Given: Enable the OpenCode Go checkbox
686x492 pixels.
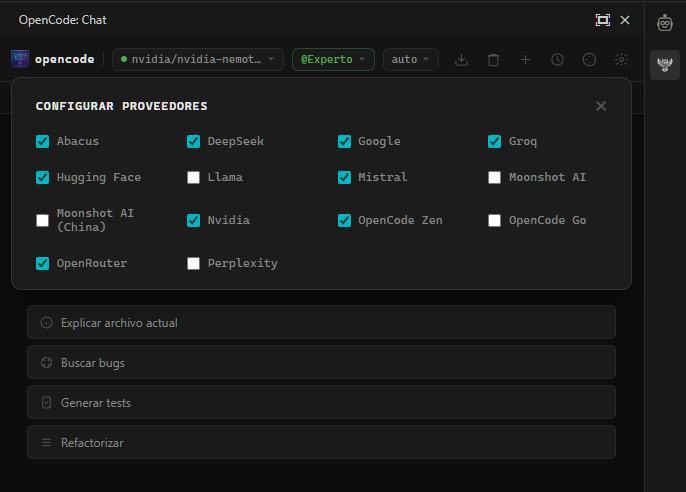Looking at the screenshot, I should tap(494, 220).
